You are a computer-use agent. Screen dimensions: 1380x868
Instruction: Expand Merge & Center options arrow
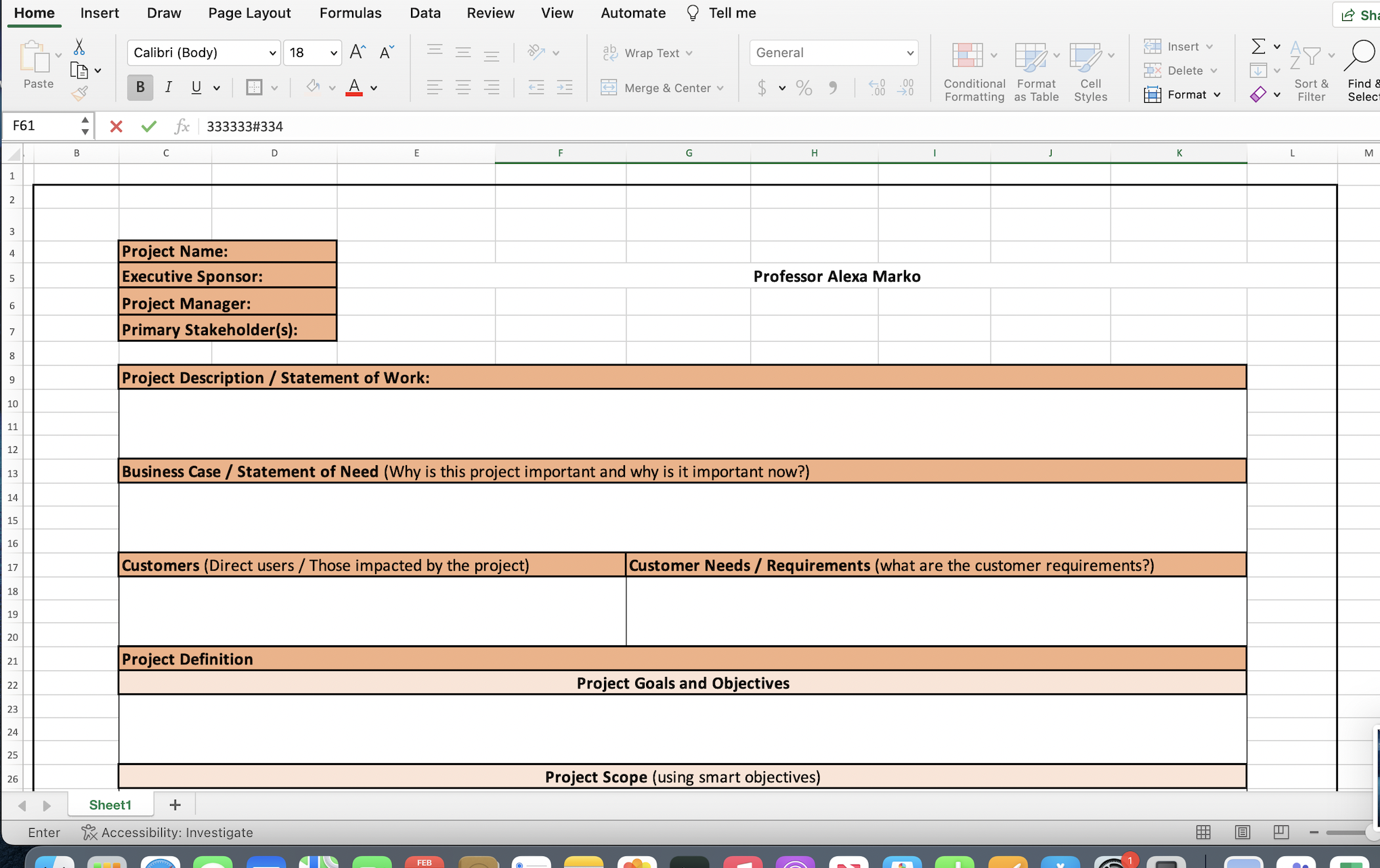[720, 88]
